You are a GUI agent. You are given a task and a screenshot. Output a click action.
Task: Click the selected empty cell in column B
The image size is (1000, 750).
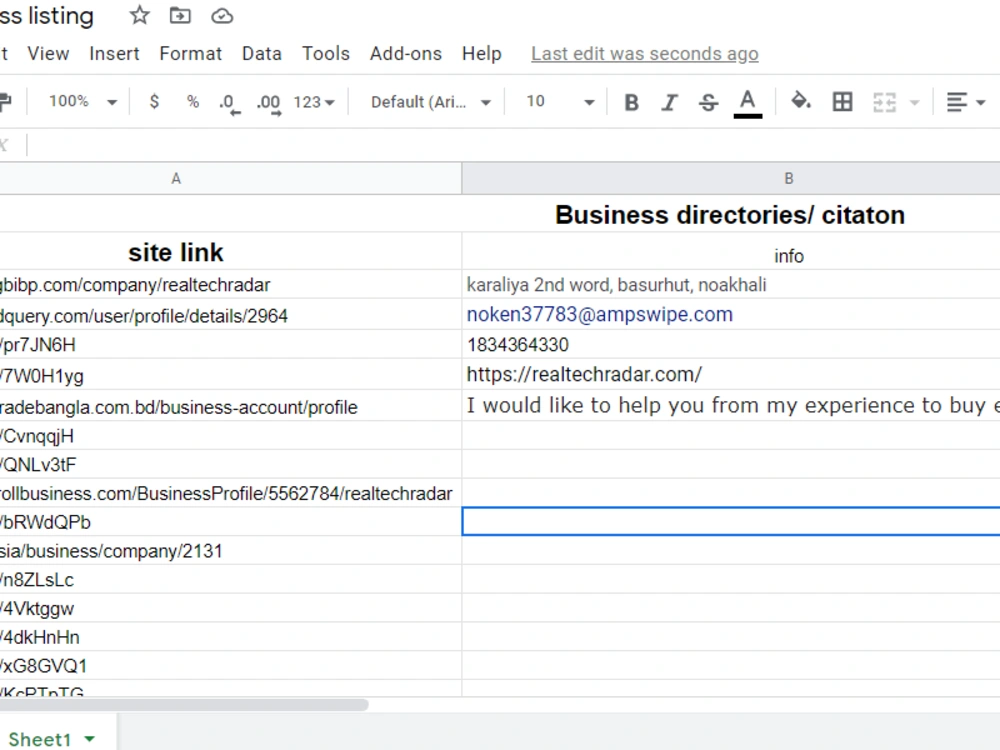click(731, 522)
